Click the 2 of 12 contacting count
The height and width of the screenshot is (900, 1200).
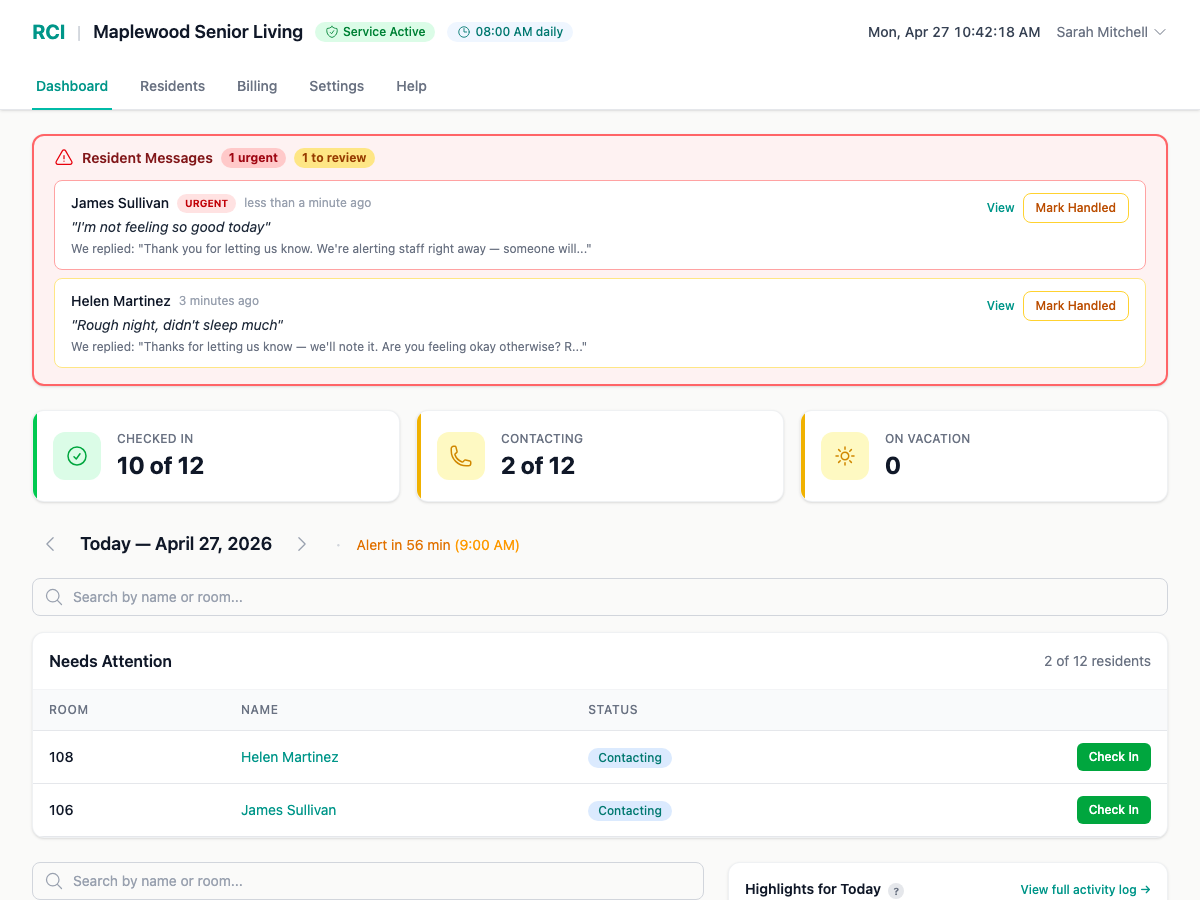538,466
